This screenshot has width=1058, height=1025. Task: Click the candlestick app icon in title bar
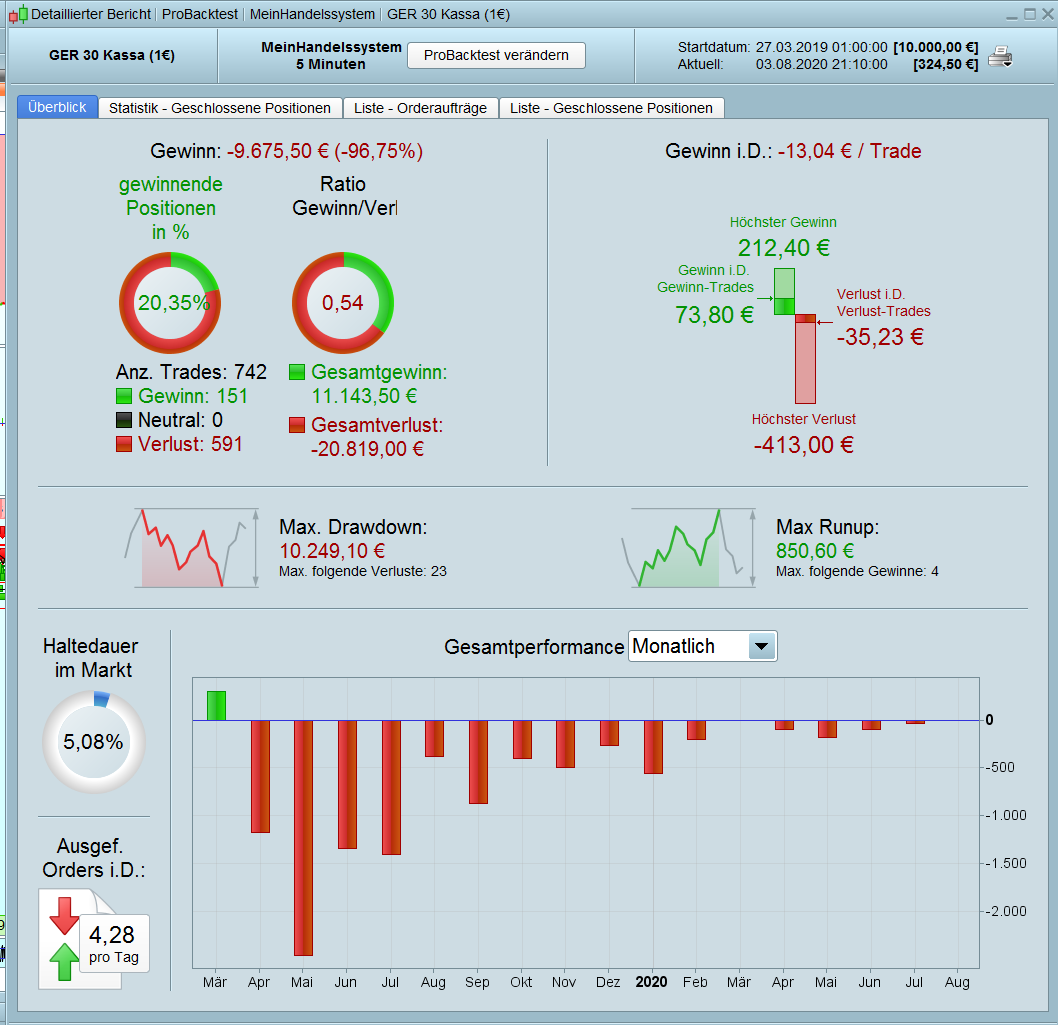pos(19,14)
